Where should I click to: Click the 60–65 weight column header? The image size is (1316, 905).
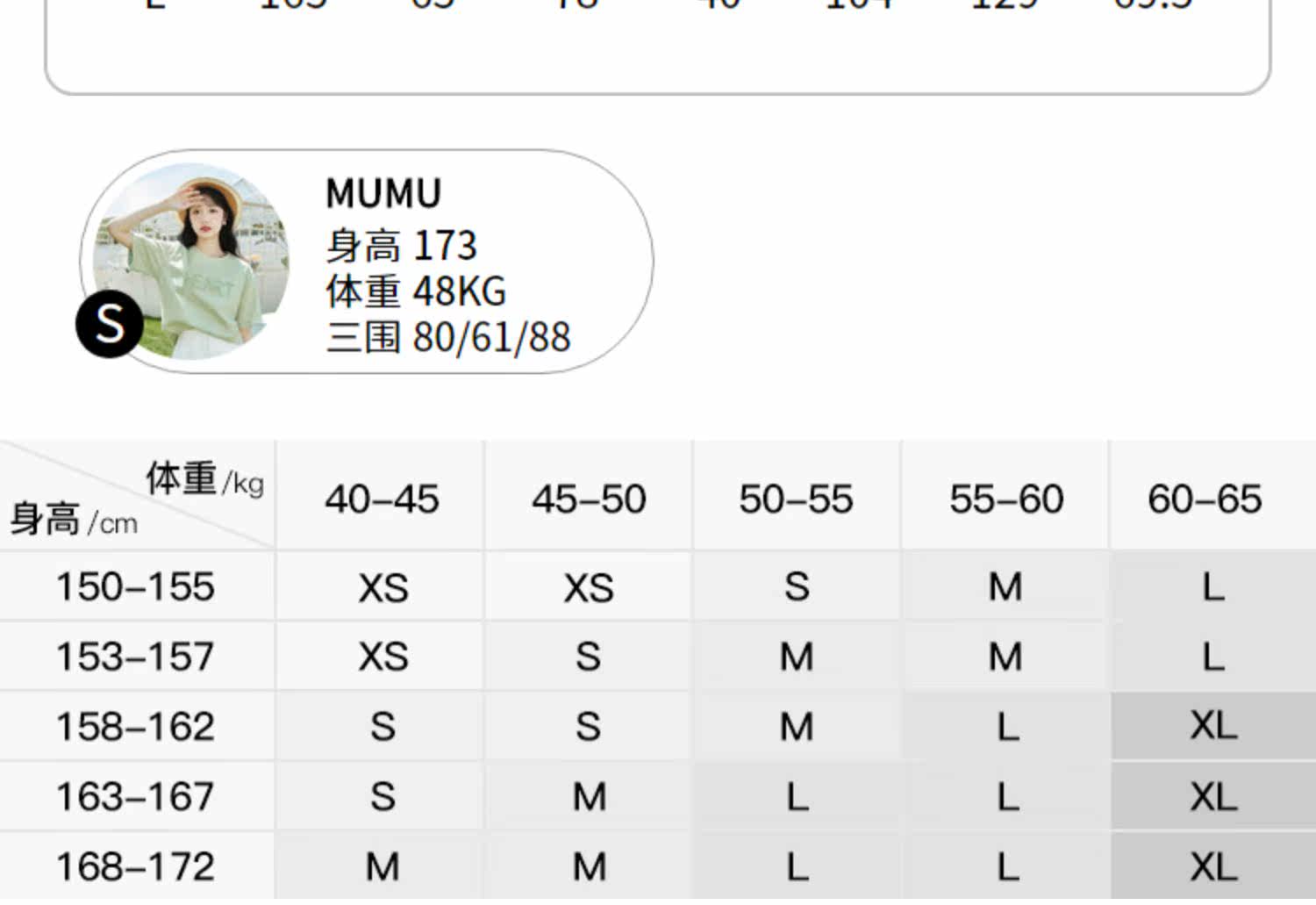point(1205,499)
